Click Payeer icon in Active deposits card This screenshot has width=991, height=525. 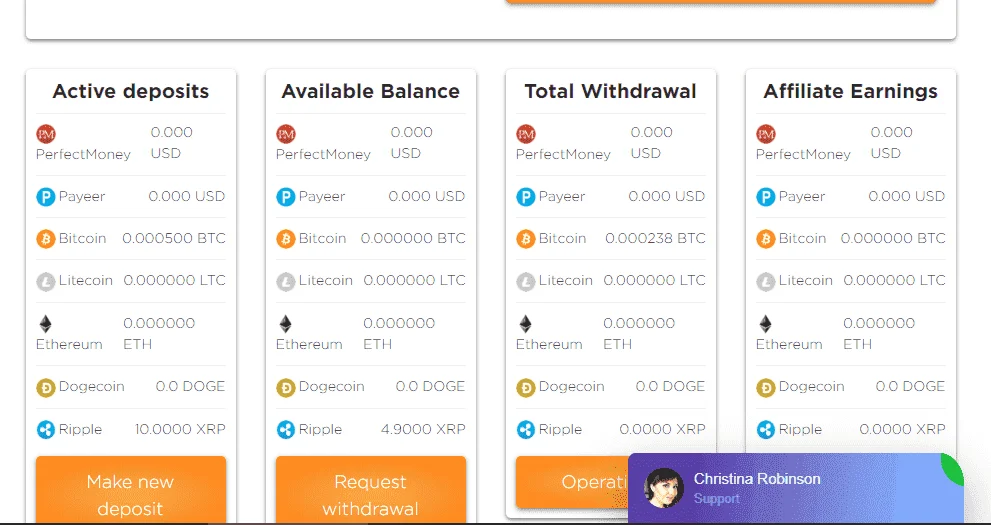click(46, 196)
